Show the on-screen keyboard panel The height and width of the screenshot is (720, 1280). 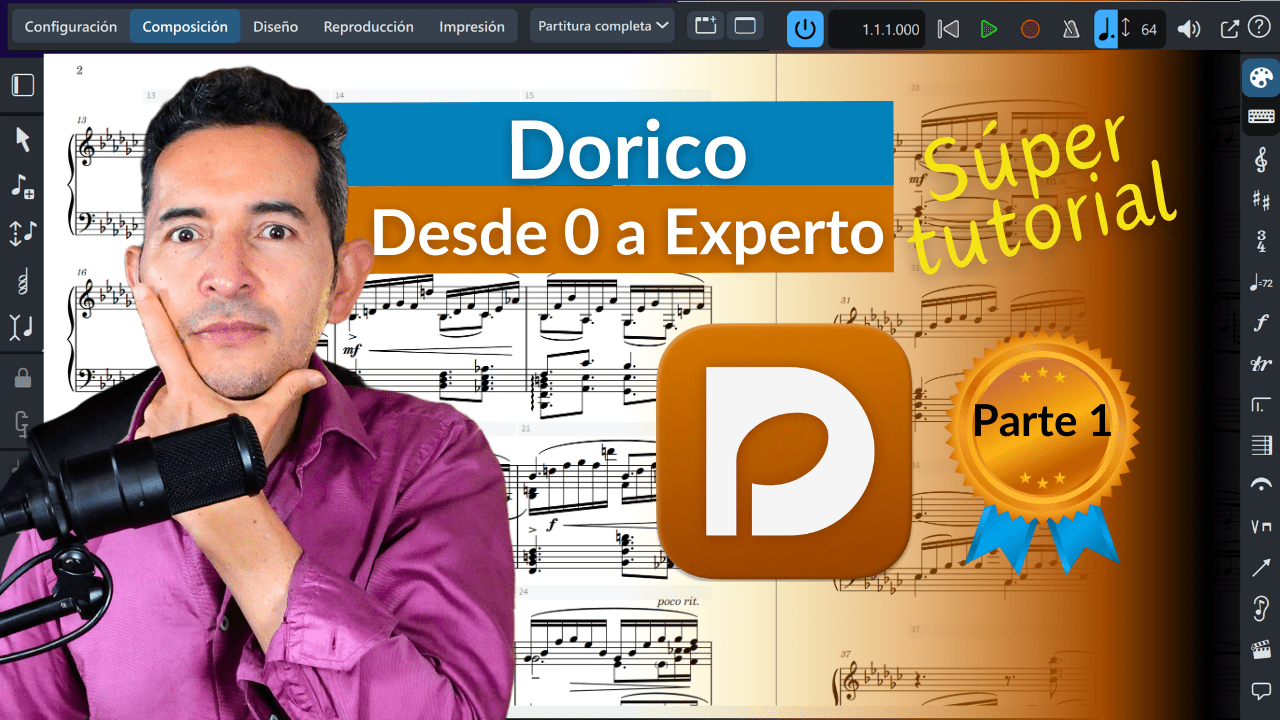1261,117
